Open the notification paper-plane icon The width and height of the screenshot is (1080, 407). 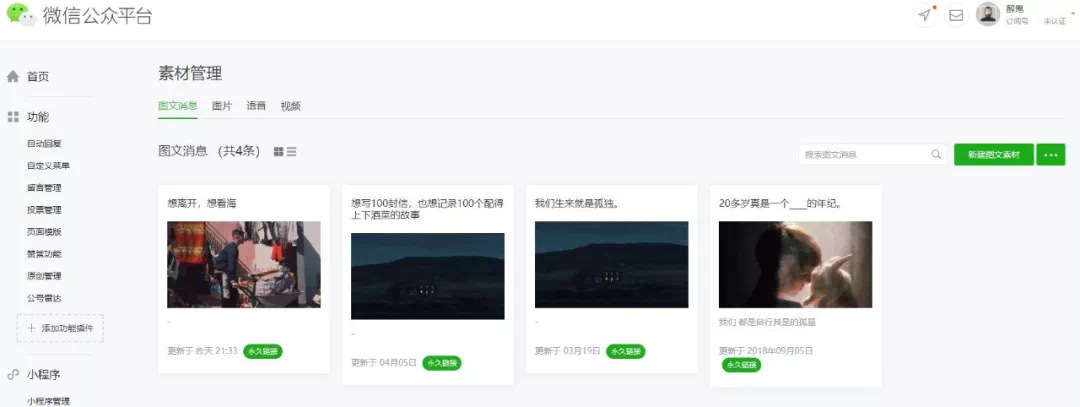[925, 15]
